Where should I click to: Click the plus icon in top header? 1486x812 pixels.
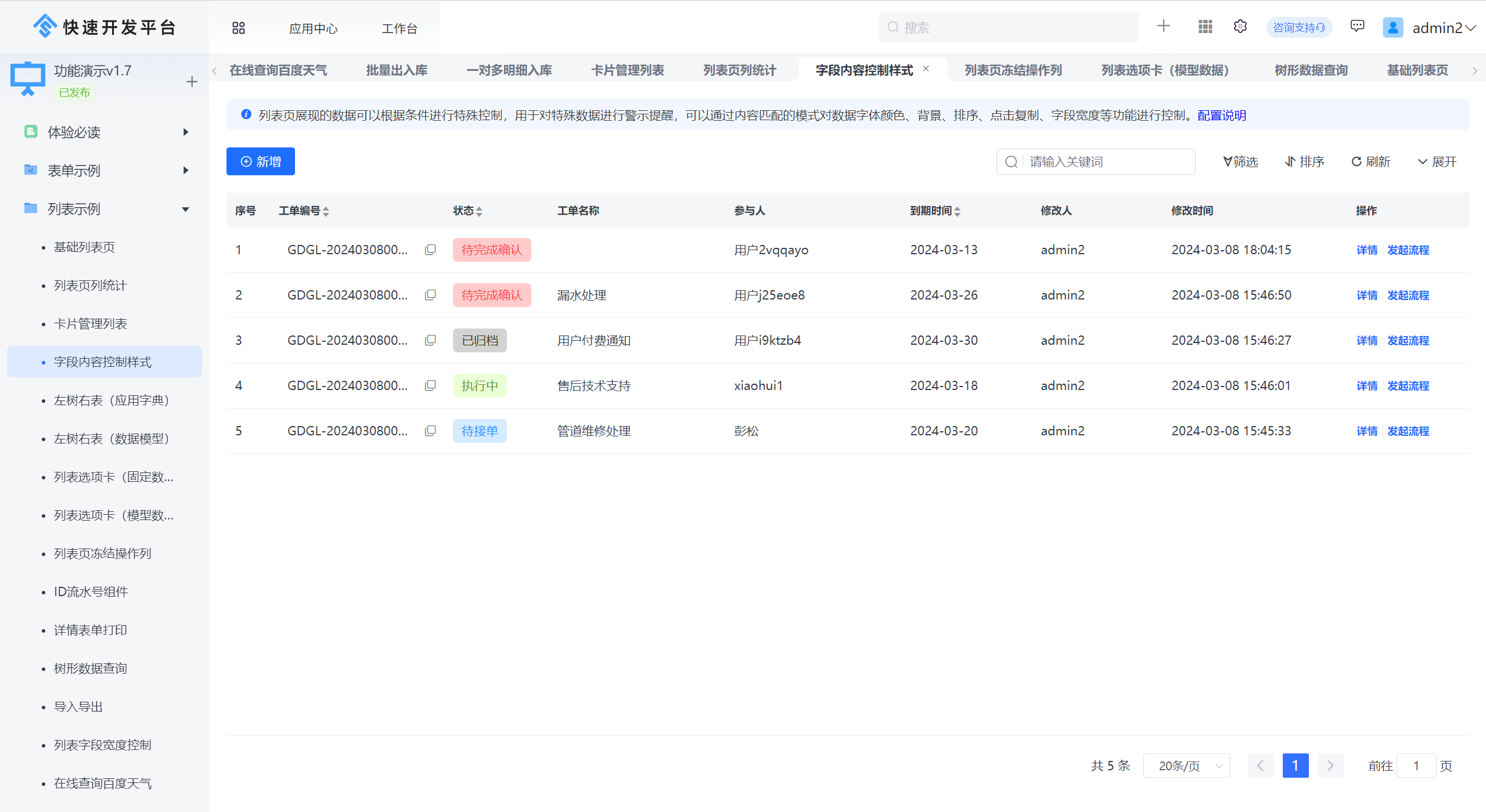(x=1163, y=26)
